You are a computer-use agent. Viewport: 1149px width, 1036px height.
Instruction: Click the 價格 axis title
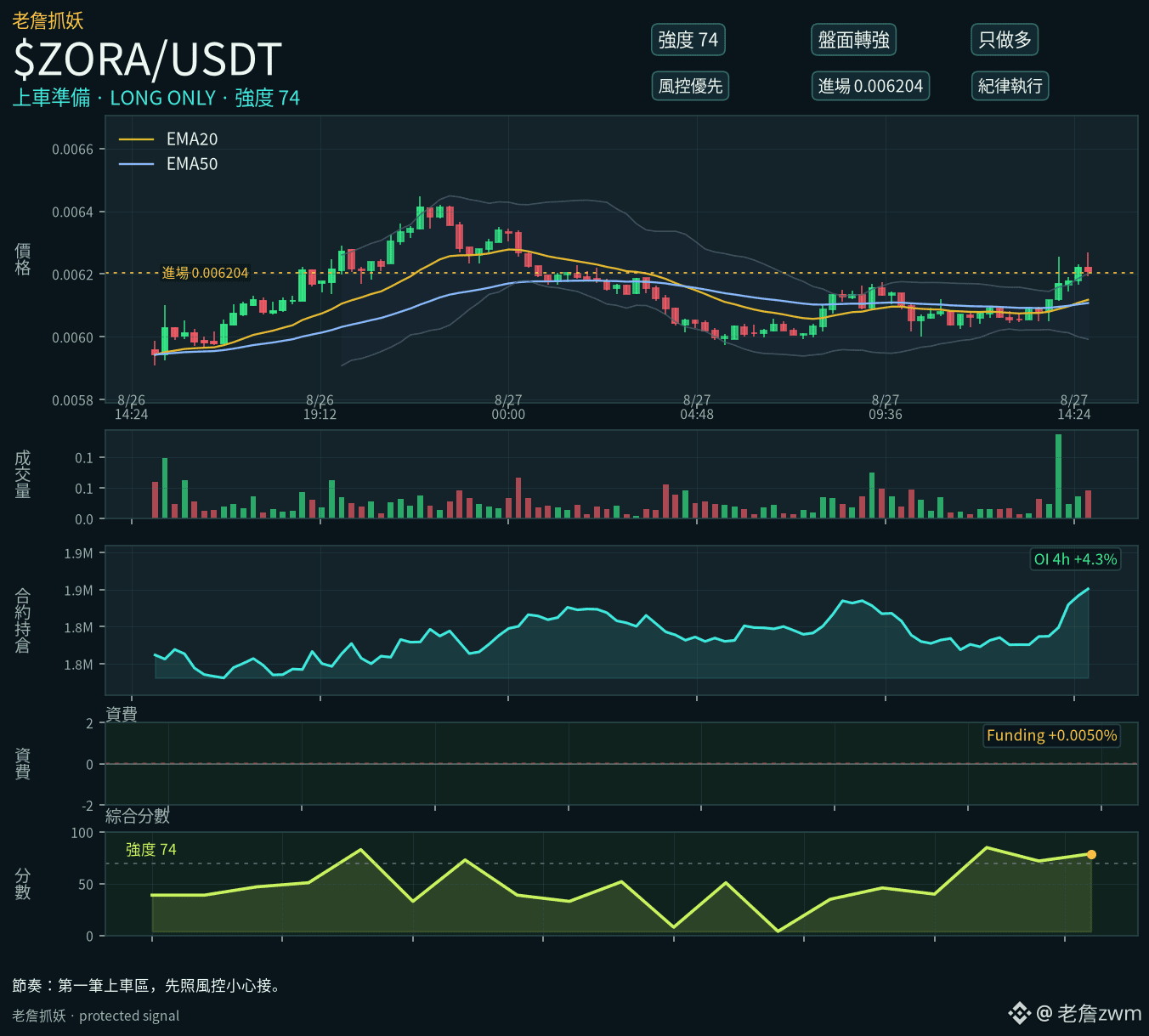click(23, 258)
